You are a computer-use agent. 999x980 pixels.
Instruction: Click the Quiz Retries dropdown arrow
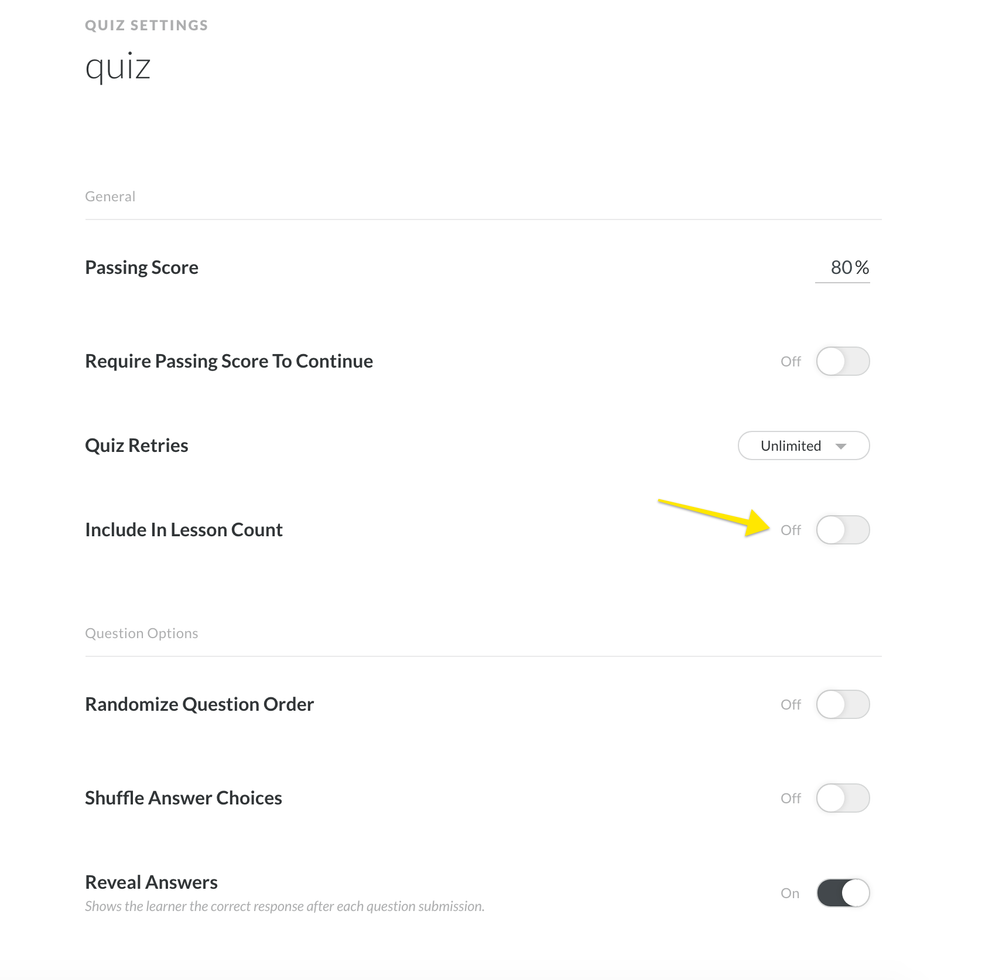[841, 446]
